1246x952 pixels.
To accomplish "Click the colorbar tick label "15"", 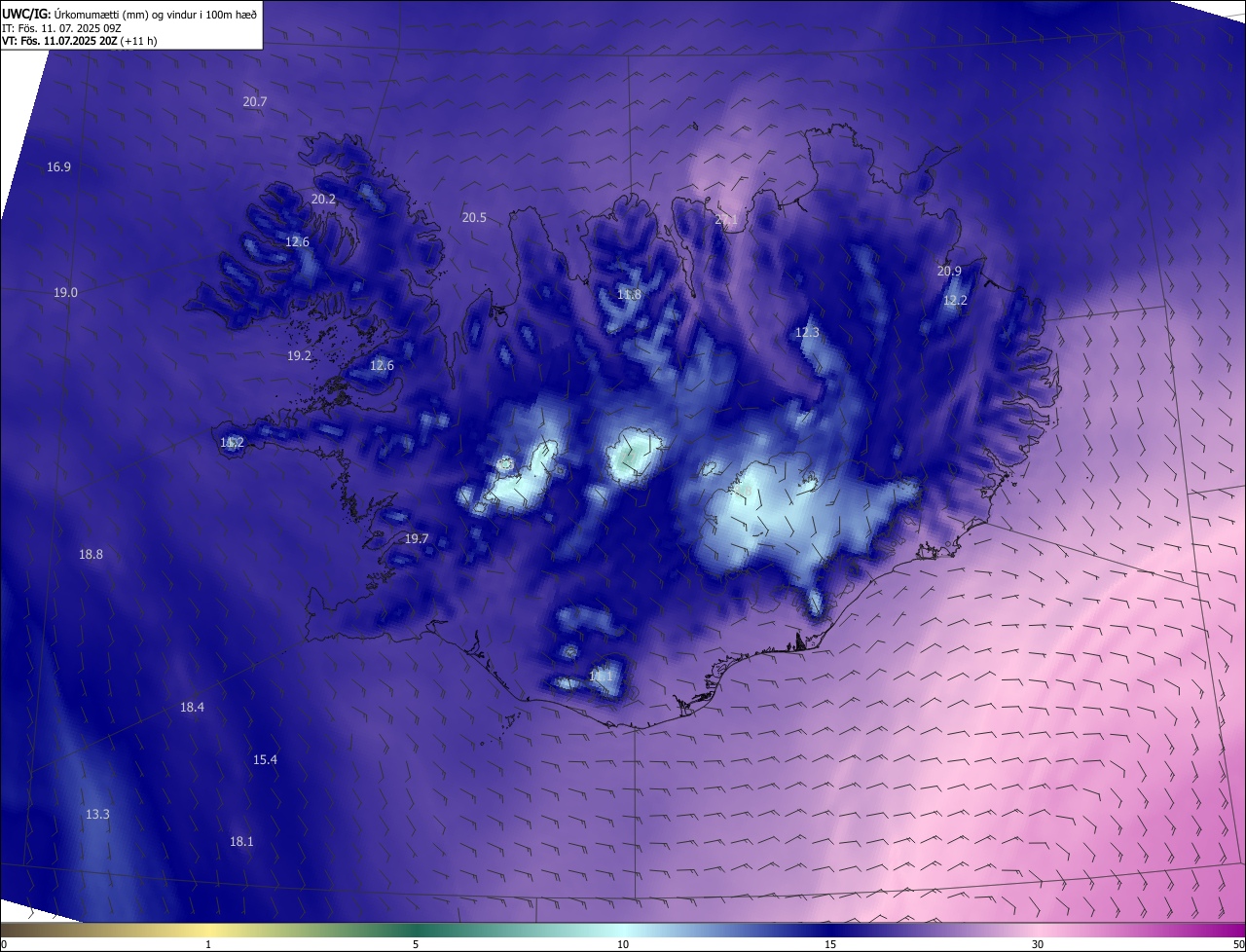I will click(x=830, y=944).
